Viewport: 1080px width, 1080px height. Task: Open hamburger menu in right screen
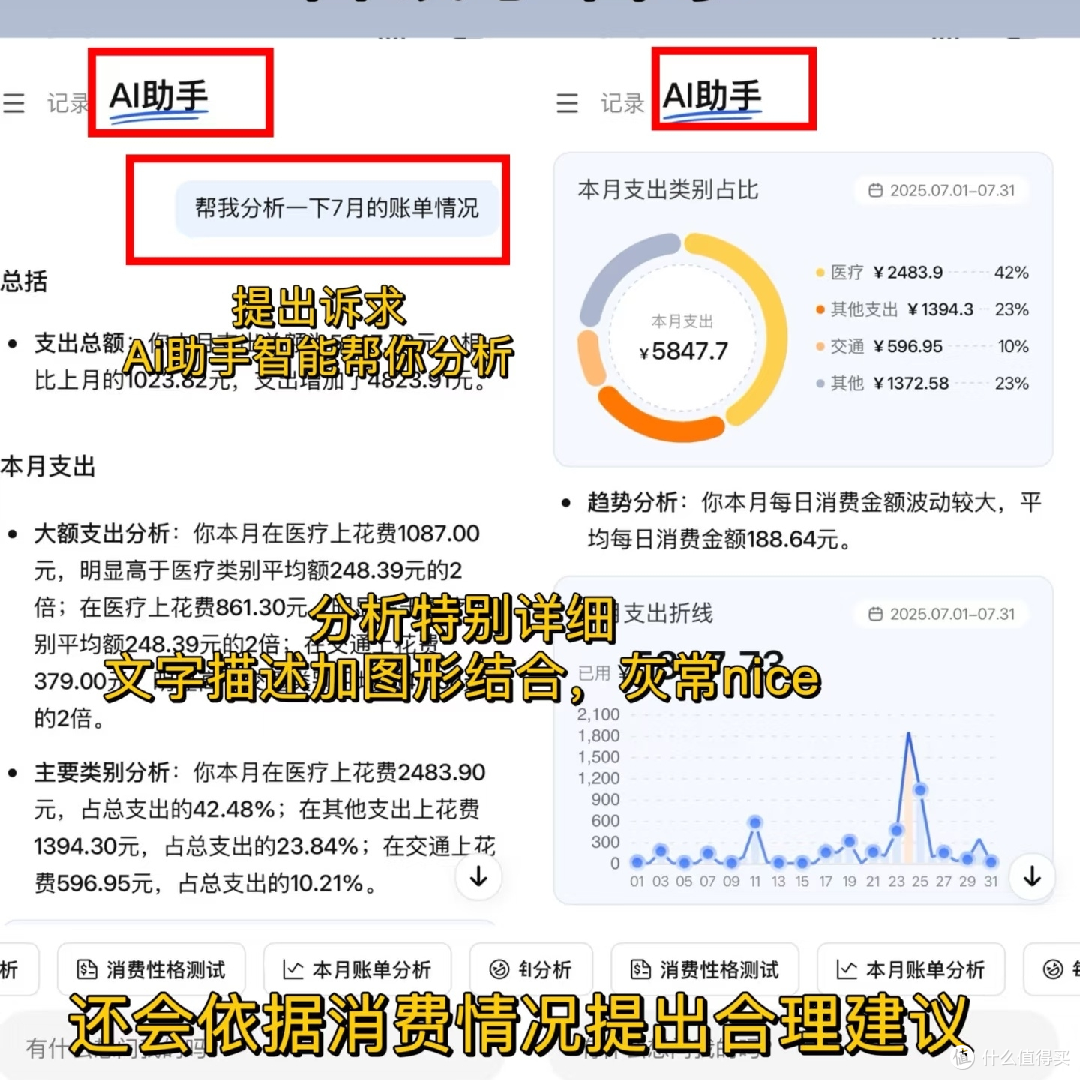[567, 103]
